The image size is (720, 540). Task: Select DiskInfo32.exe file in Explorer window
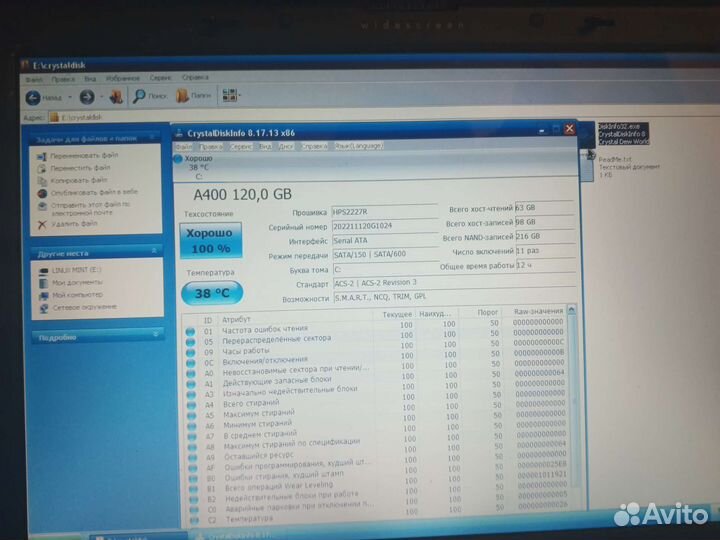coord(624,134)
